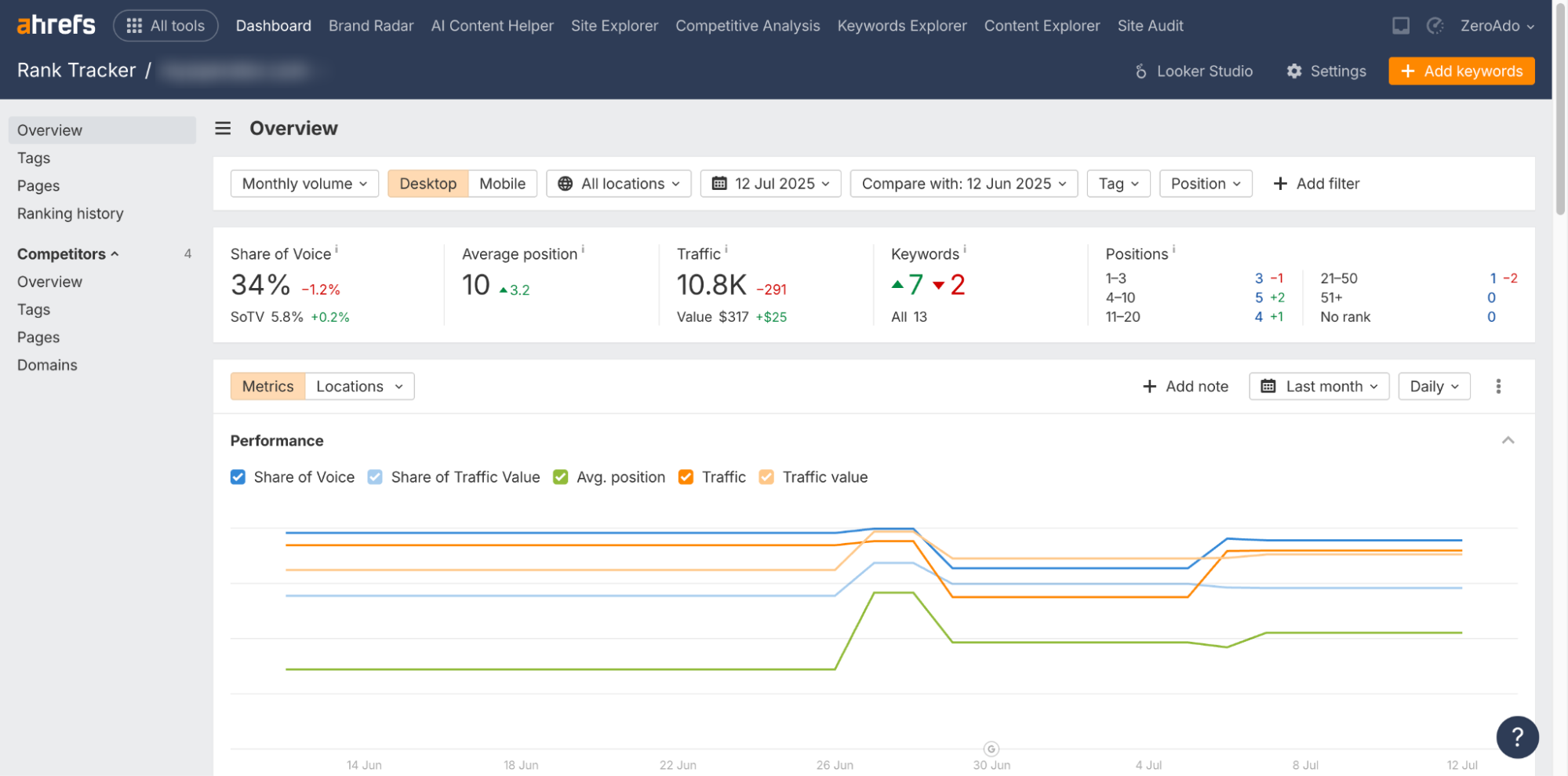
Task: Open Looker Studio integration
Action: [1193, 71]
